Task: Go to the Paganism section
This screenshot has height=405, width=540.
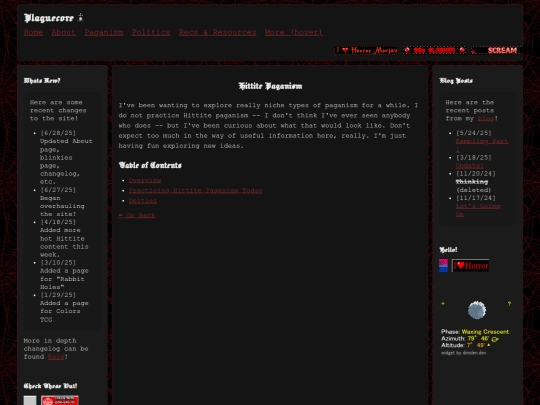Action: pos(104,32)
